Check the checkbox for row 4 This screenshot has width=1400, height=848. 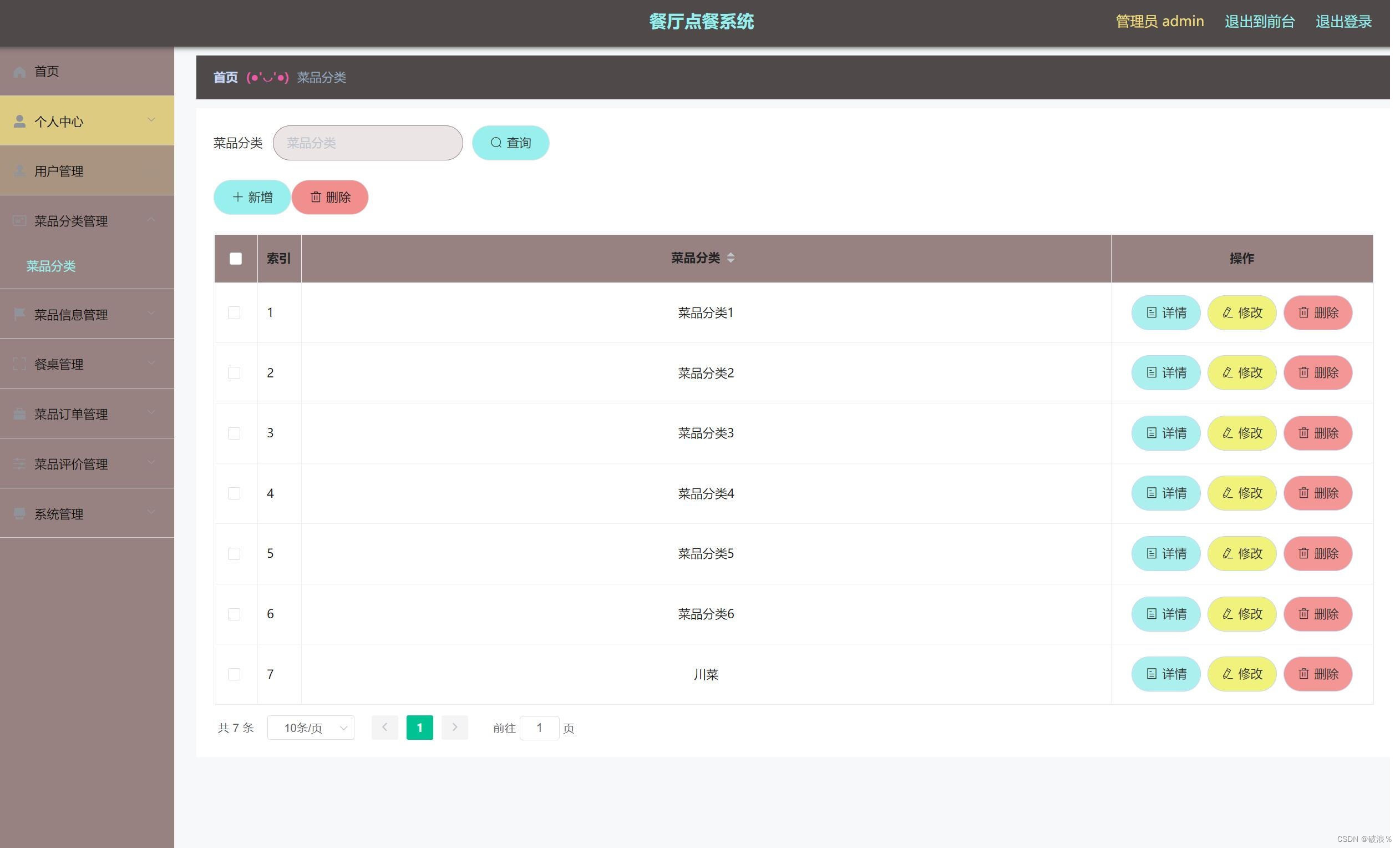(x=234, y=493)
